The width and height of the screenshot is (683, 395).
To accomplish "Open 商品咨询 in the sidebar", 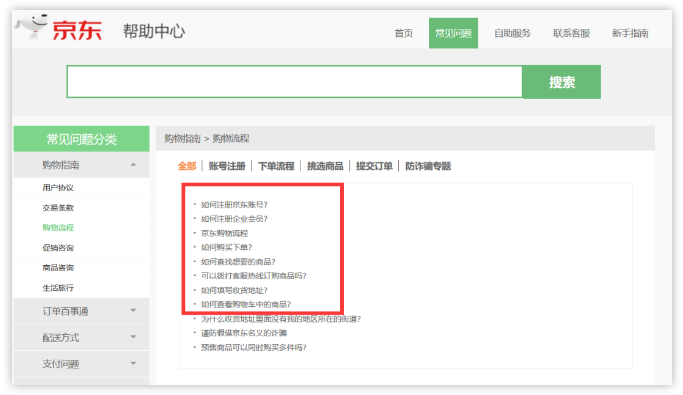I will tap(58, 267).
